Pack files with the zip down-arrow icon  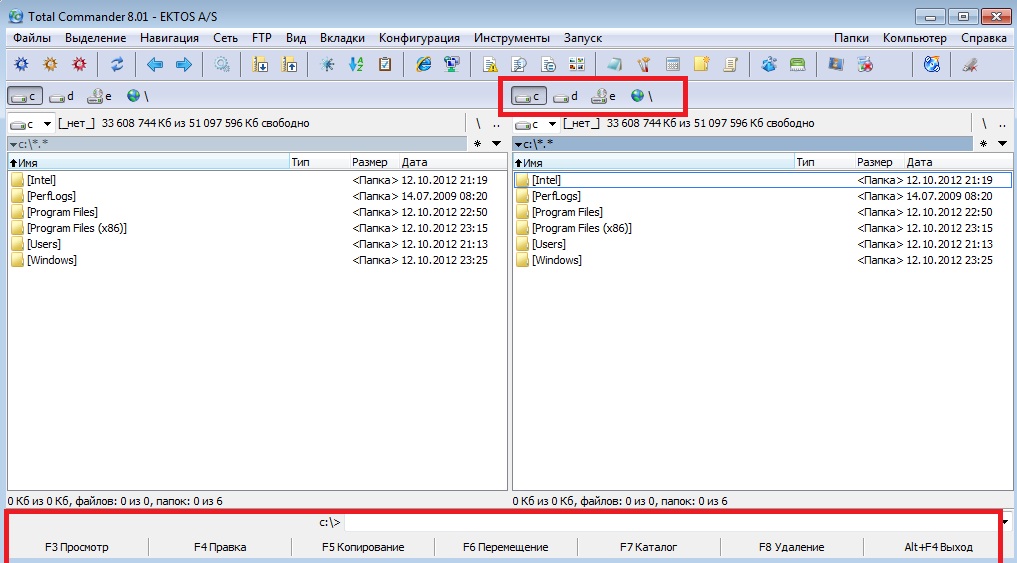(x=260, y=64)
